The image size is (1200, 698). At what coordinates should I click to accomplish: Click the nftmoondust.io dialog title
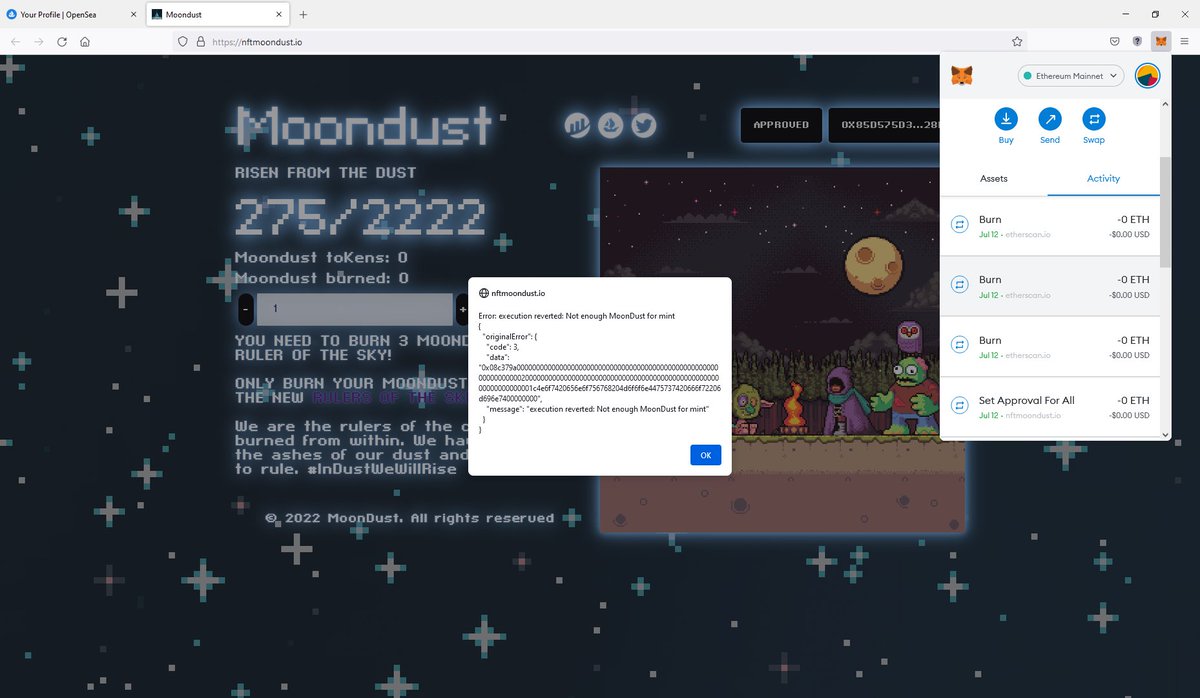click(x=518, y=293)
